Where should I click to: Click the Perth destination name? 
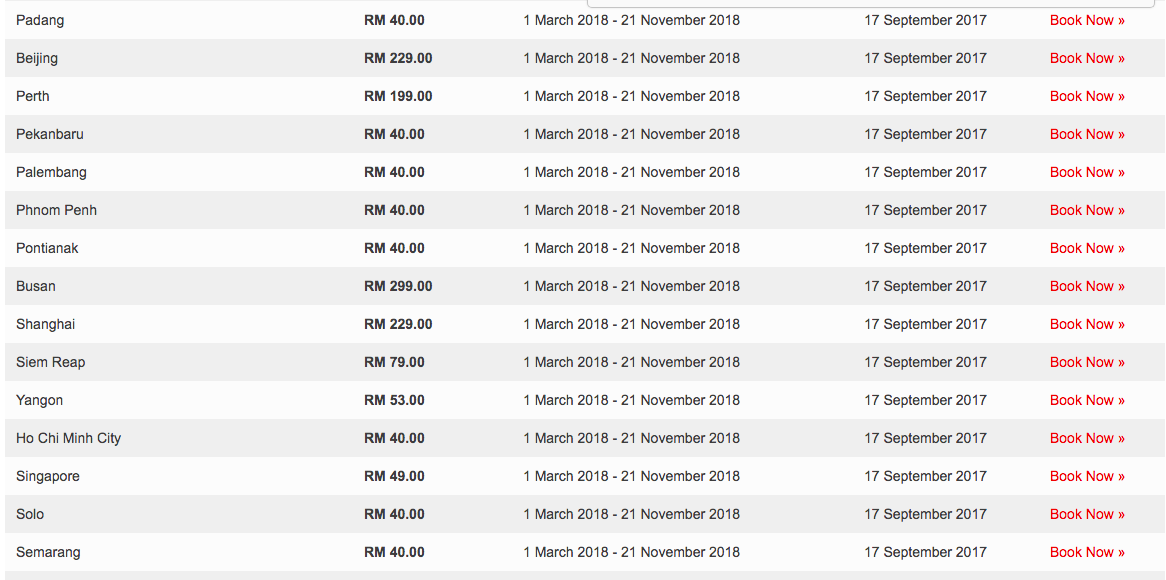[x=33, y=96]
